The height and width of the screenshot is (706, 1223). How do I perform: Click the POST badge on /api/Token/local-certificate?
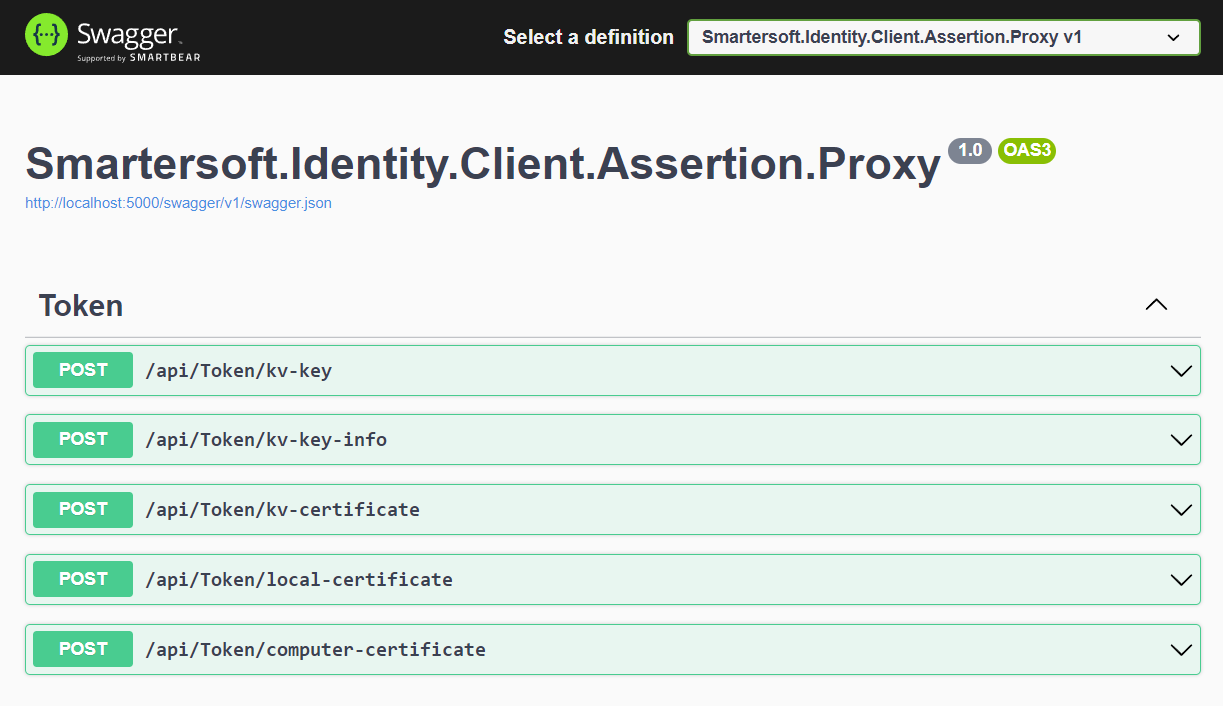82,579
